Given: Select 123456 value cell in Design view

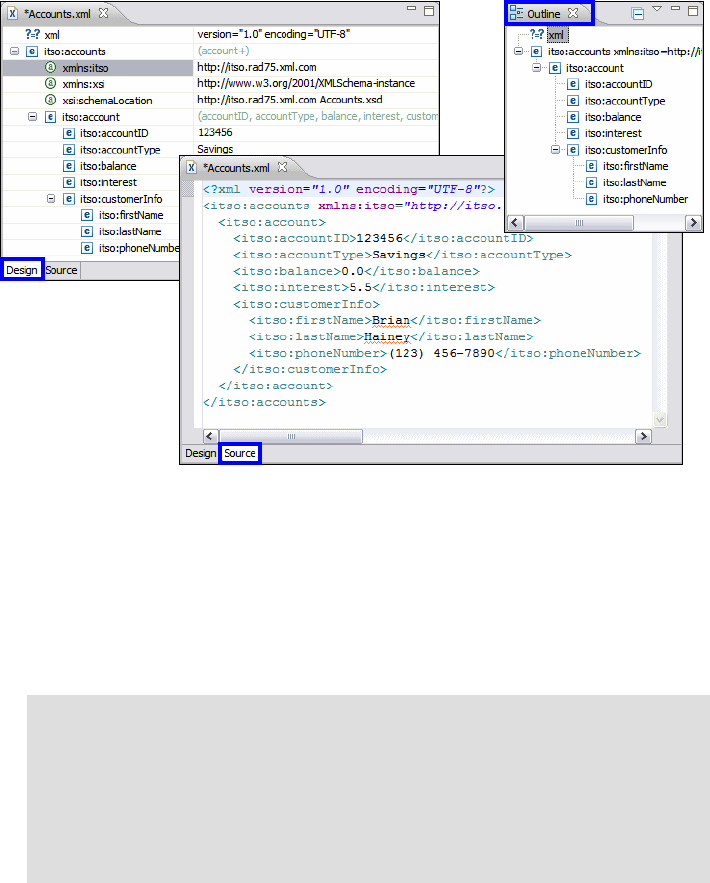Looking at the screenshot, I should (316, 133).
